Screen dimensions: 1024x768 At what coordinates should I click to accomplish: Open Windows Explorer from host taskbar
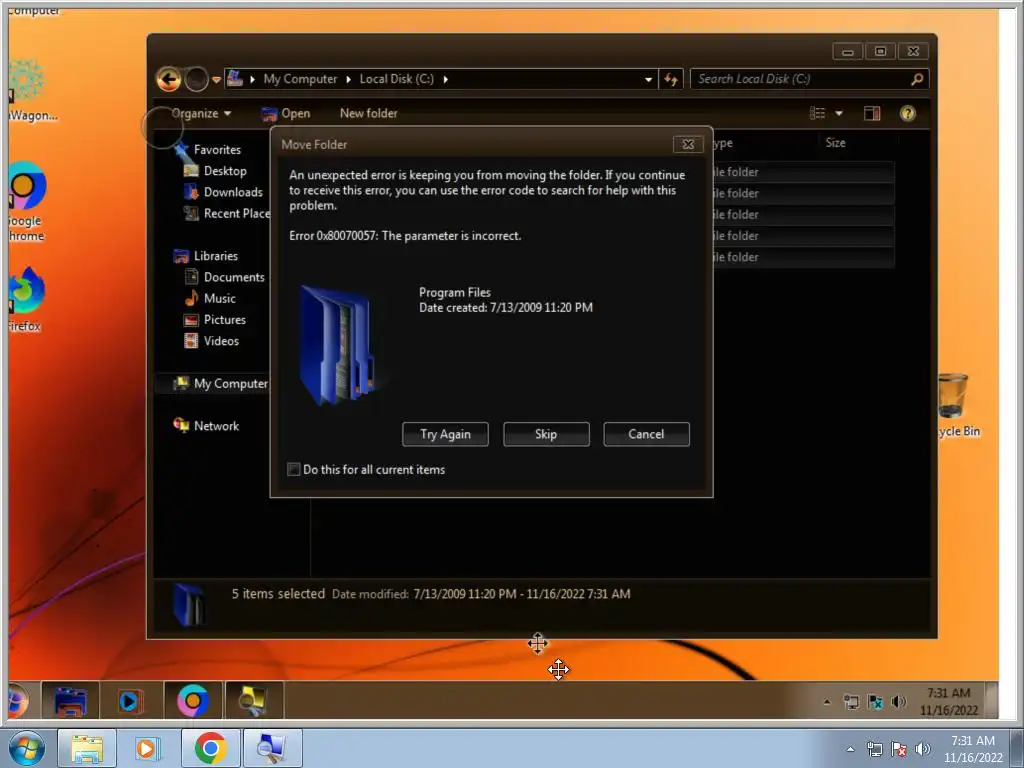point(87,748)
